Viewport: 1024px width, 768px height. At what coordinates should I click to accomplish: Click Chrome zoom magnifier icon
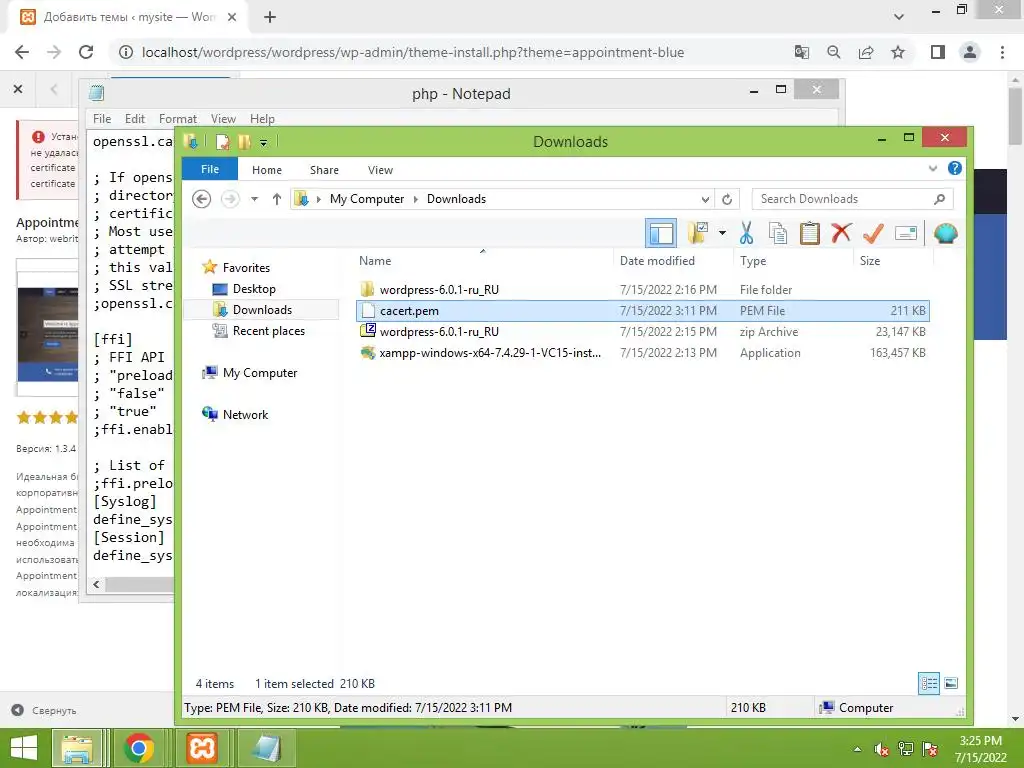(833, 52)
